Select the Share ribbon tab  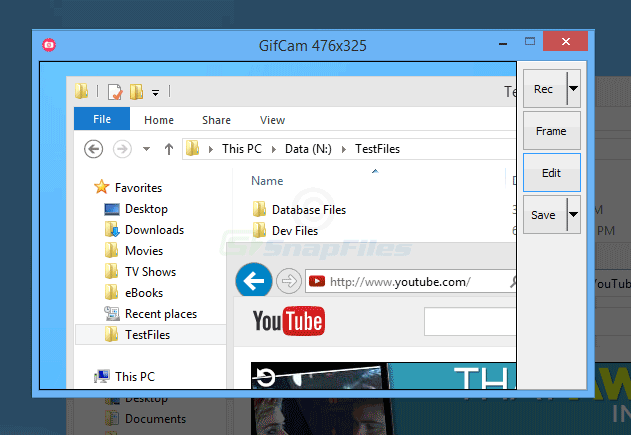tap(216, 120)
